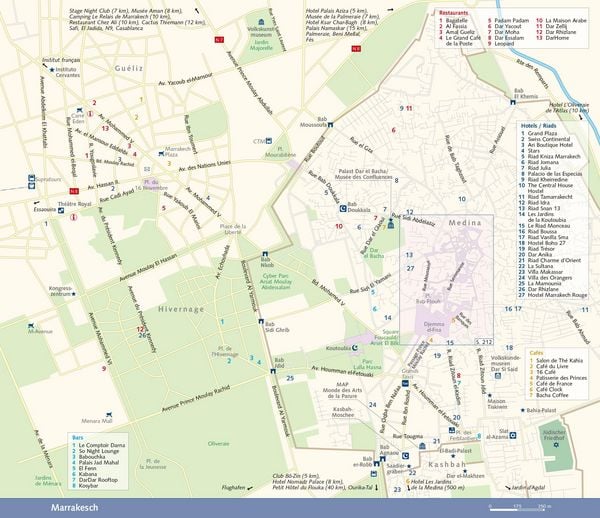Click the Bab er-Robb gate icon
This screenshot has width=600, height=518.
coord(377,464)
